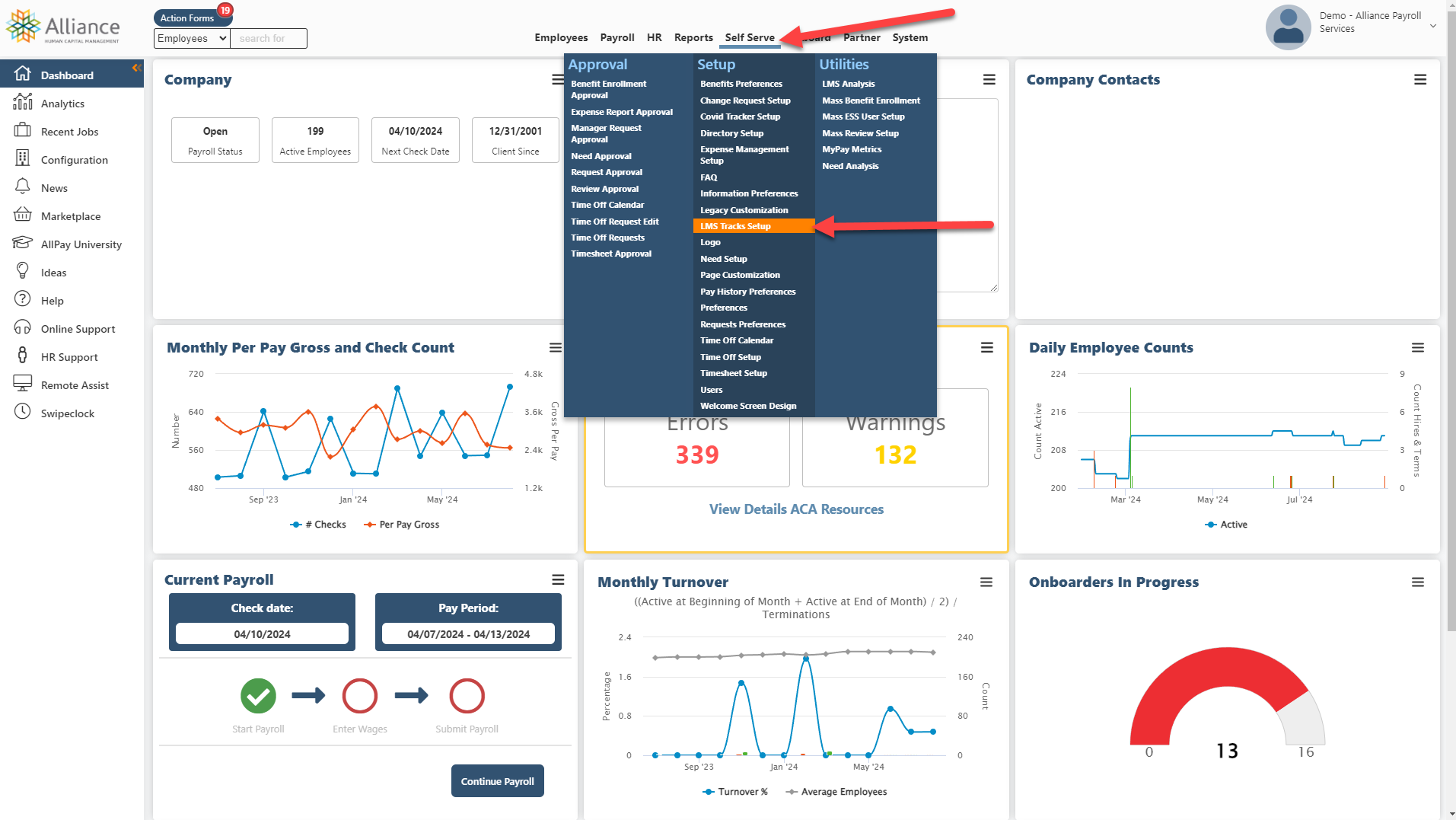
Task: Open View Details ACA Resources link
Action: click(796, 509)
